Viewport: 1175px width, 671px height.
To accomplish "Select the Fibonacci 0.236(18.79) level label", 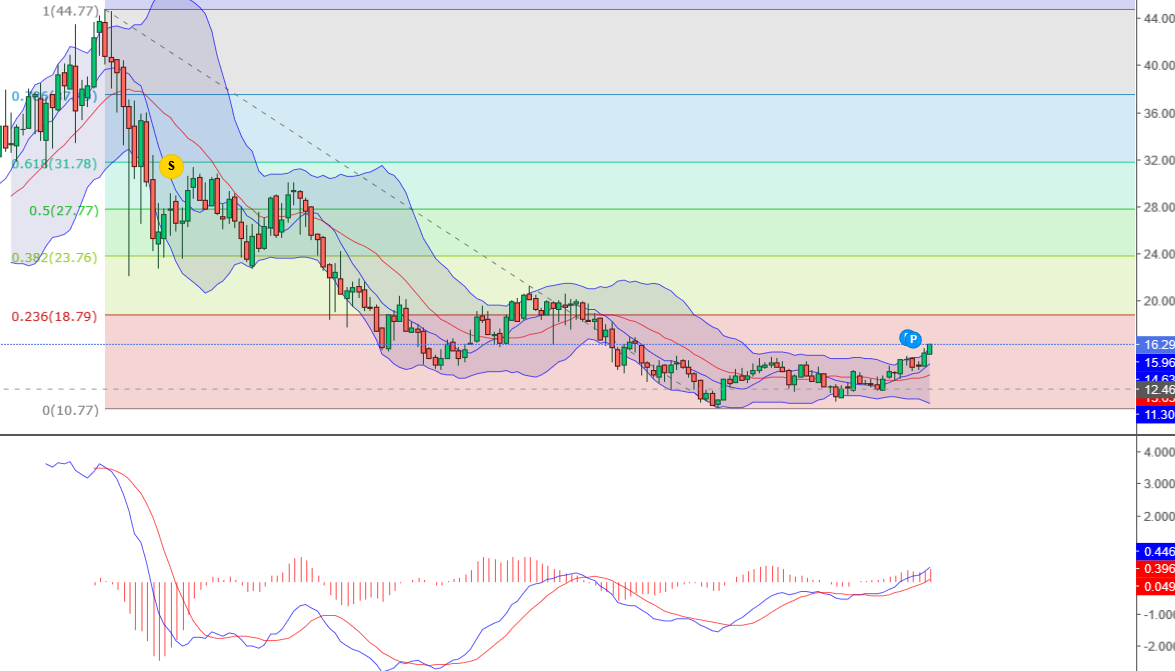I will click(x=54, y=316).
